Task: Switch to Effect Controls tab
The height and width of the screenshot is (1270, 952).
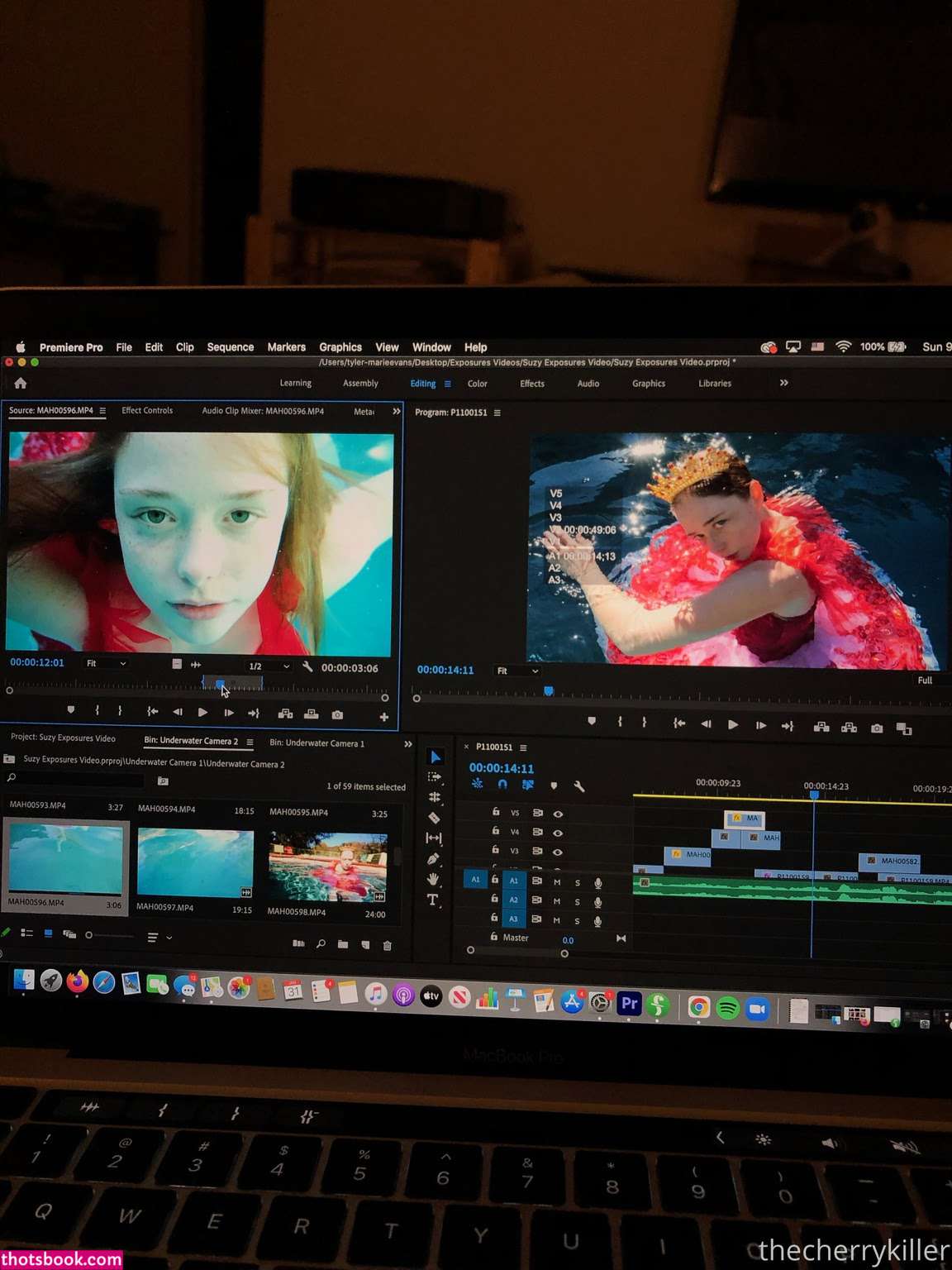Action: tap(147, 411)
